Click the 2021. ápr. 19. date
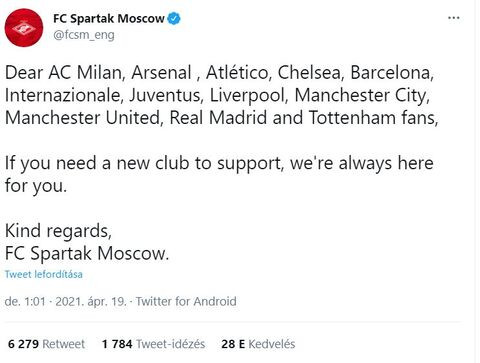This screenshot has width=480, height=363. [x=91, y=301]
